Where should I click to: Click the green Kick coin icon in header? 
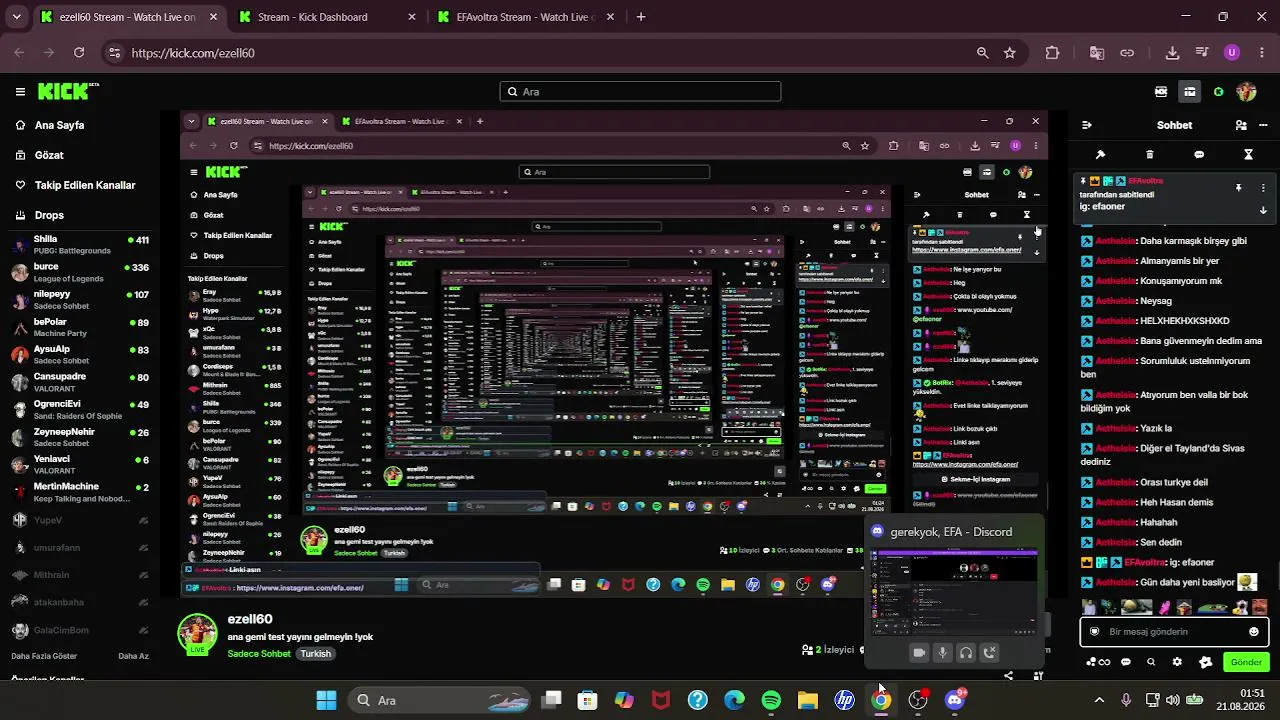1218,92
